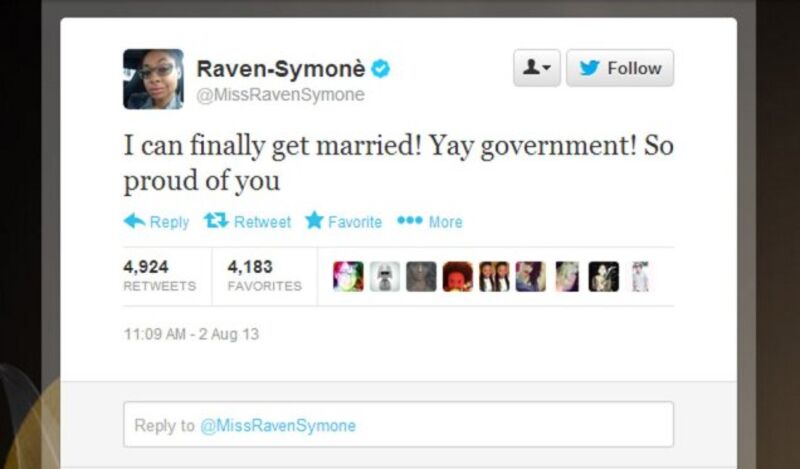Screen dimensions: 800x469
Task: Open the red afro retweeter avatar
Action: point(458,277)
